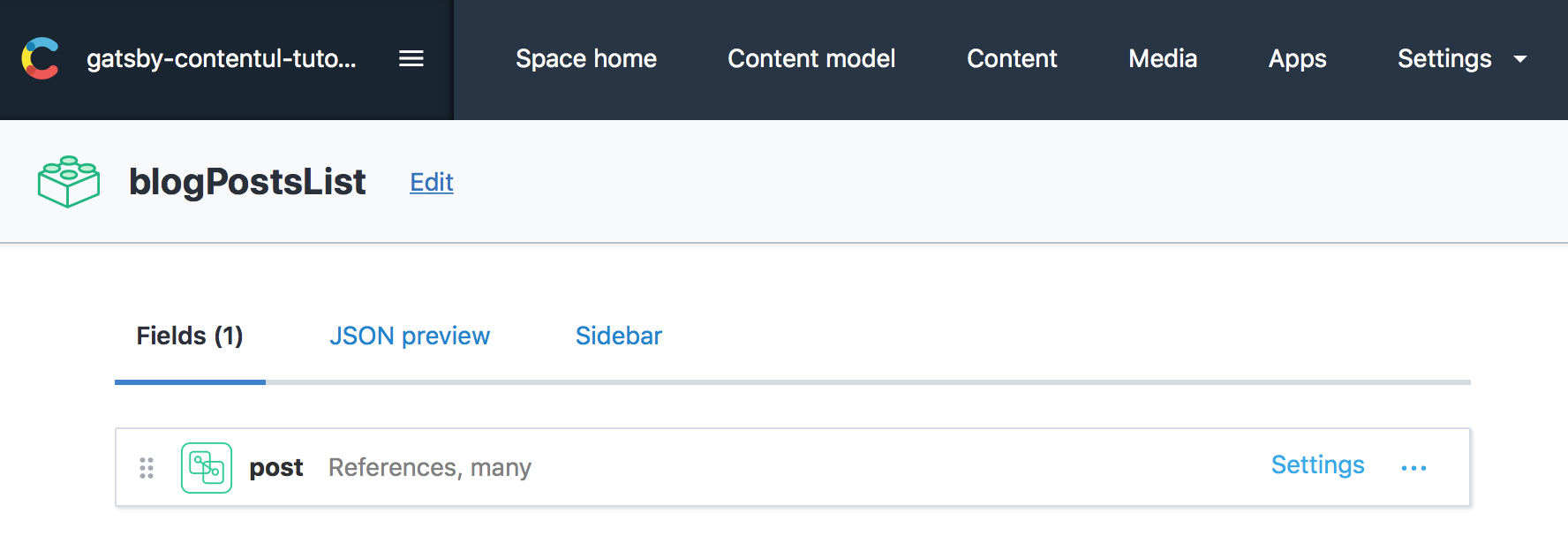Select the Fields (1) tab
1568x551 pixels.
pos(190,336)
